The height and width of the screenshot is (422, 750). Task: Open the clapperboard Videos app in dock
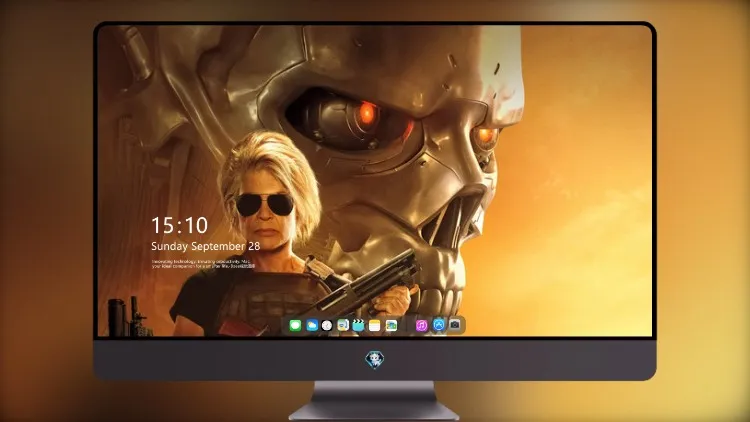point(358,325)
